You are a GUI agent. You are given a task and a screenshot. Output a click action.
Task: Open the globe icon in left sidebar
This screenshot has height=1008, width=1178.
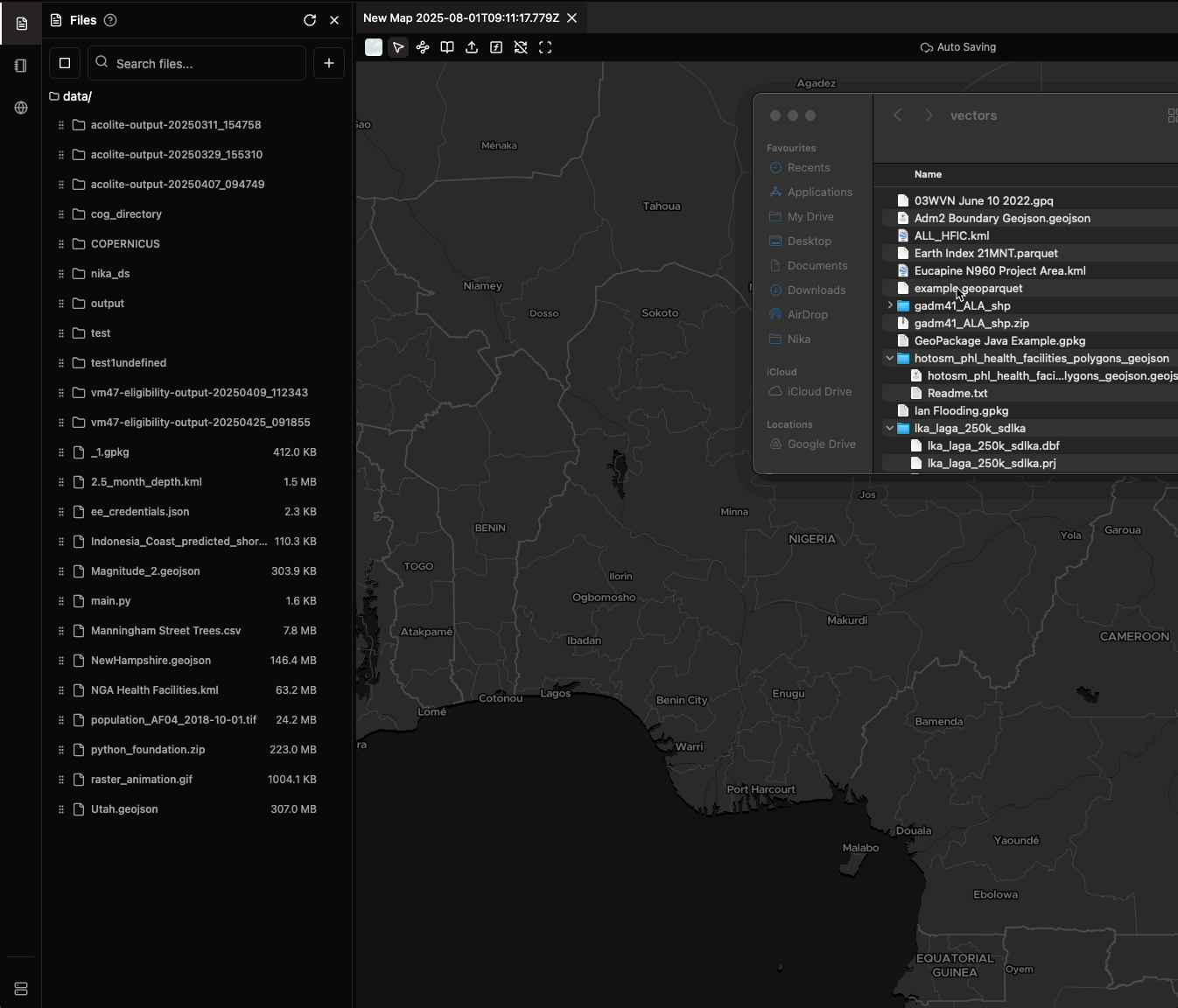click(x=21, y=108)
